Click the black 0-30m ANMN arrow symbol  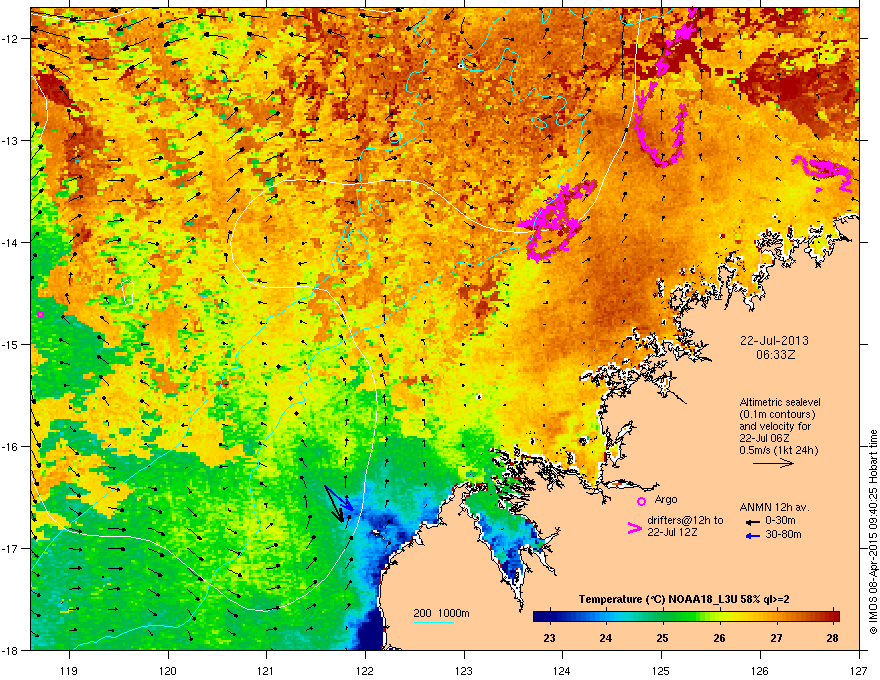point(752,522)
